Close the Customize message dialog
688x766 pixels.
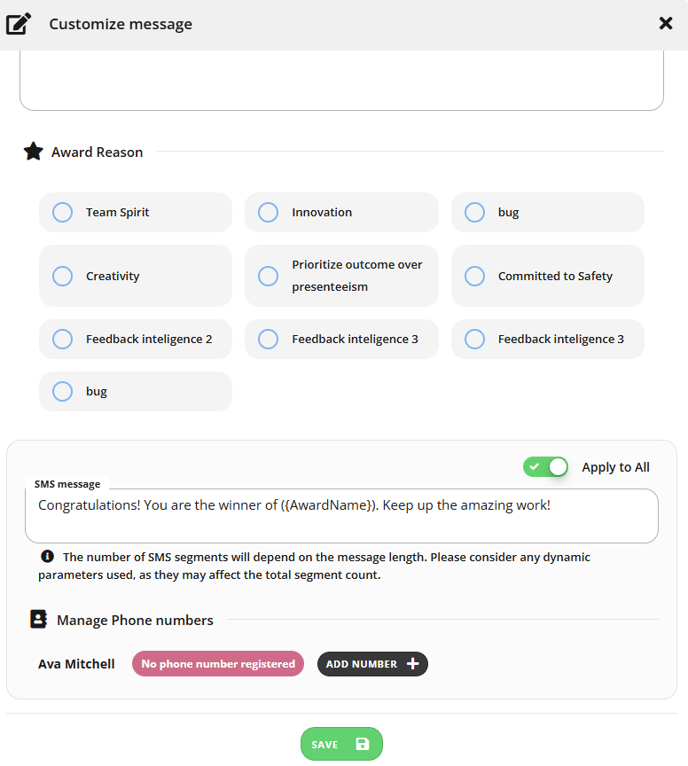pos(666,23)
